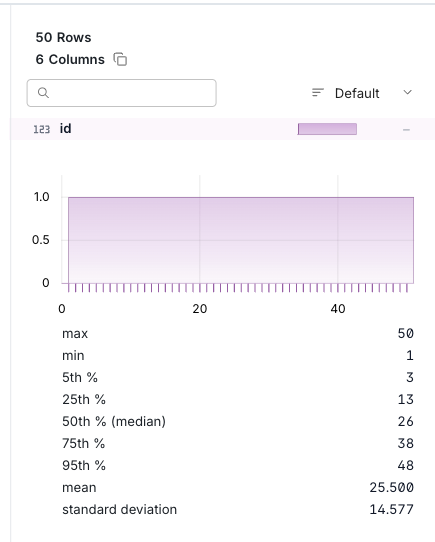Focus the column search input field
The width and height of the screenshot is (435, 542).
point(122,93)
